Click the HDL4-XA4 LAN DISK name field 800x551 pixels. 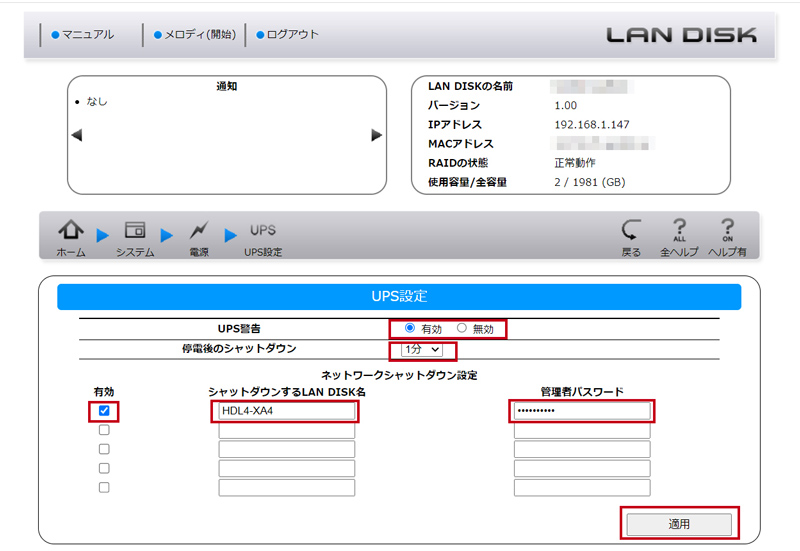point(286,411)
